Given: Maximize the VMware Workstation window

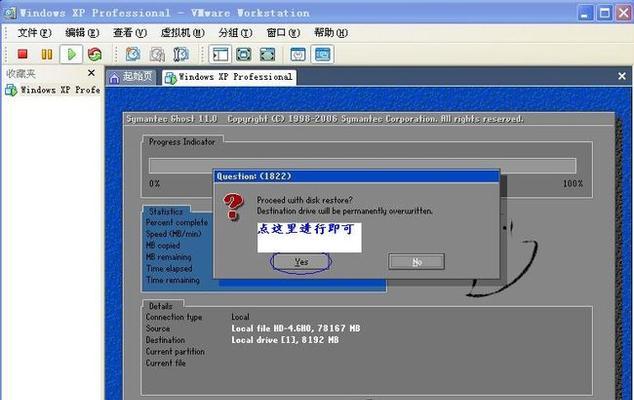Looking at the screenshot, I should (604, 13).
